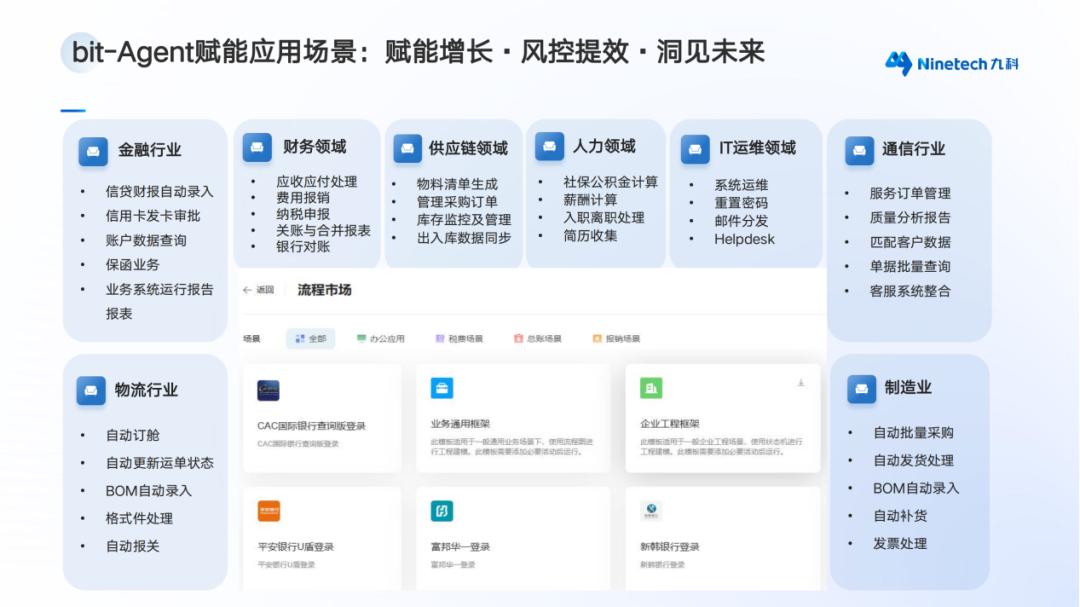Select the 办公应用 scene filter tab
Viewport: 1080px width, 607px height.
(x=381, y=338)
